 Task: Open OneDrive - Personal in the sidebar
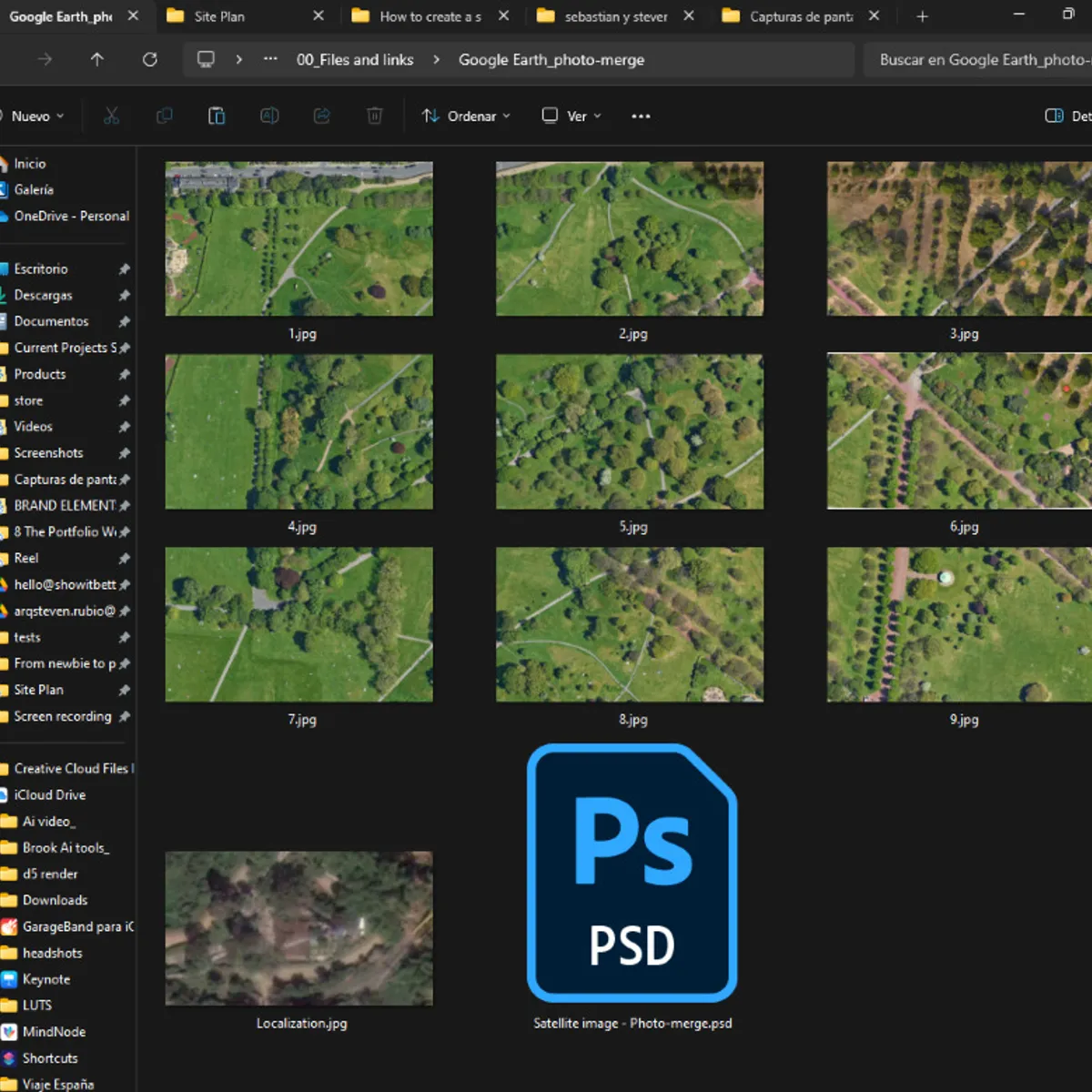[x=71, y=216]
